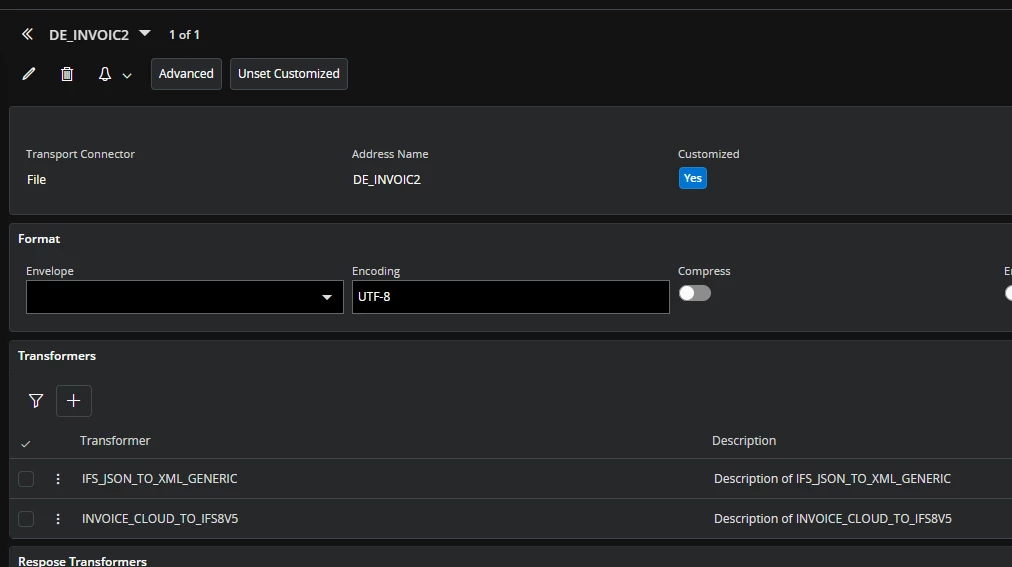Expand the DE_INVOIC2 record selector arrow

click(x=145, y=33)
